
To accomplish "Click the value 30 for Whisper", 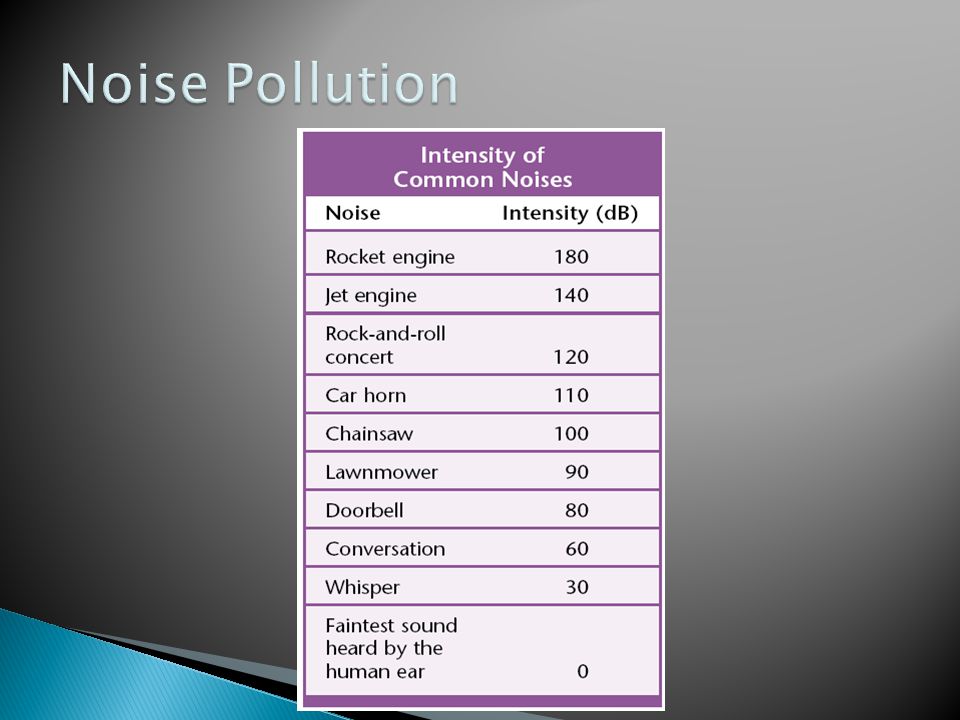I will (577, 587).
